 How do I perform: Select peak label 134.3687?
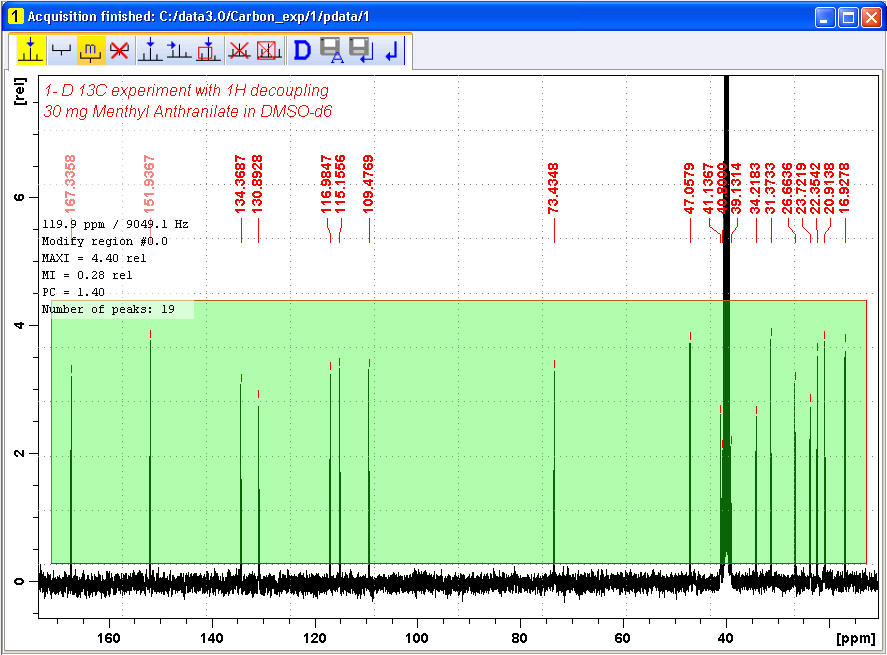tap(240, 184)
